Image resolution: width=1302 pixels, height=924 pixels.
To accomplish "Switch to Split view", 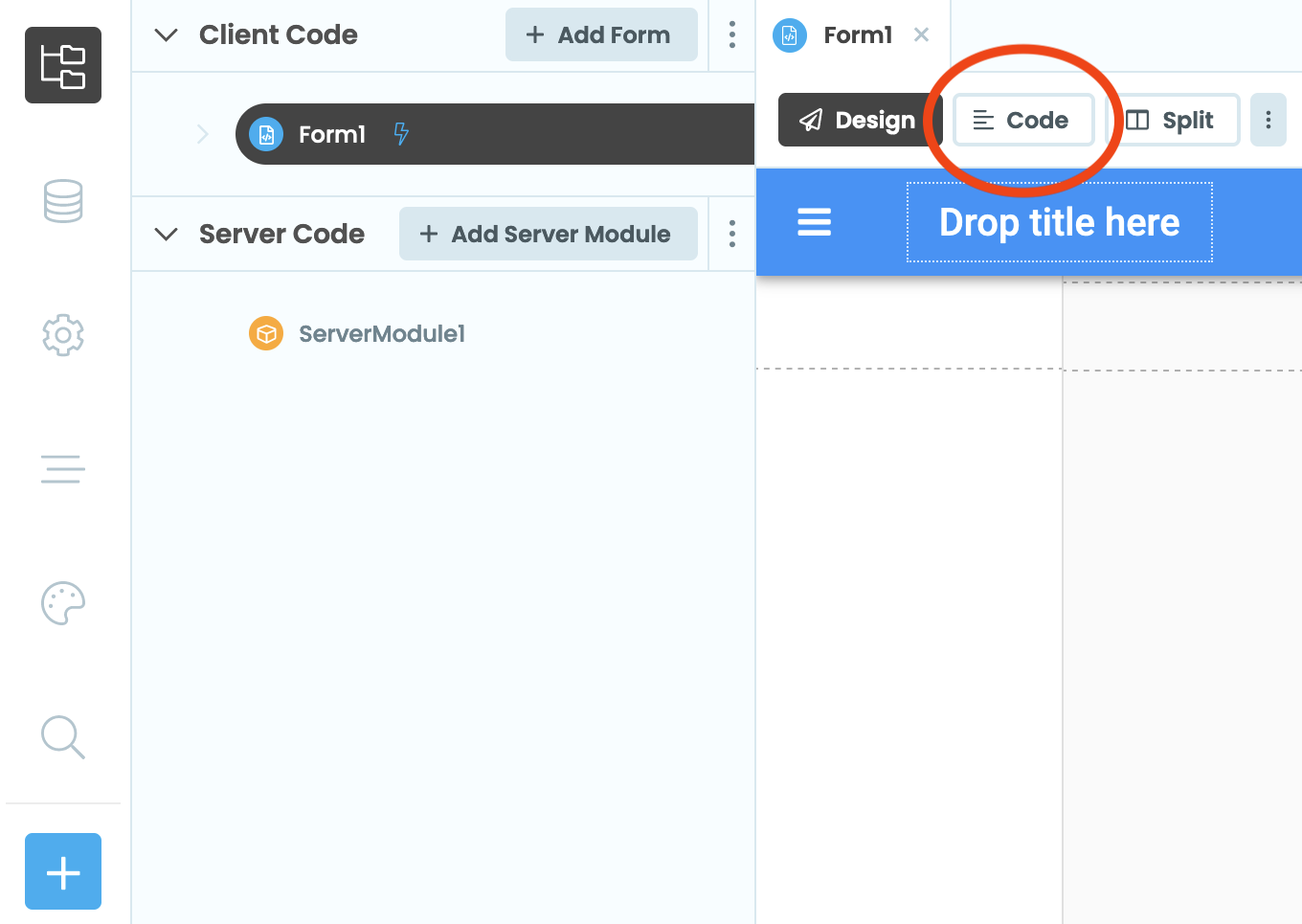I will [x=1173, y=120].
